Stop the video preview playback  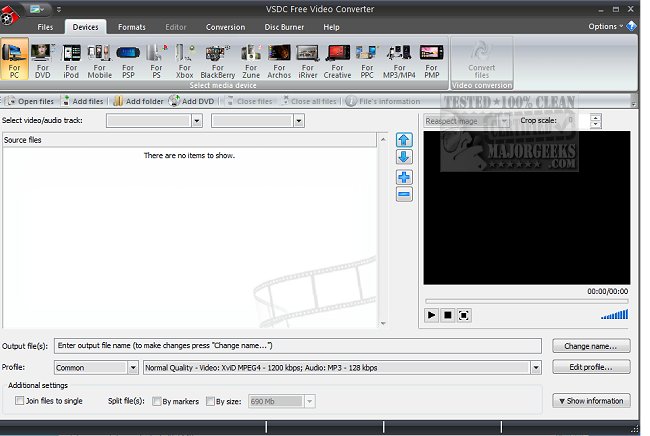pos(448,315)
